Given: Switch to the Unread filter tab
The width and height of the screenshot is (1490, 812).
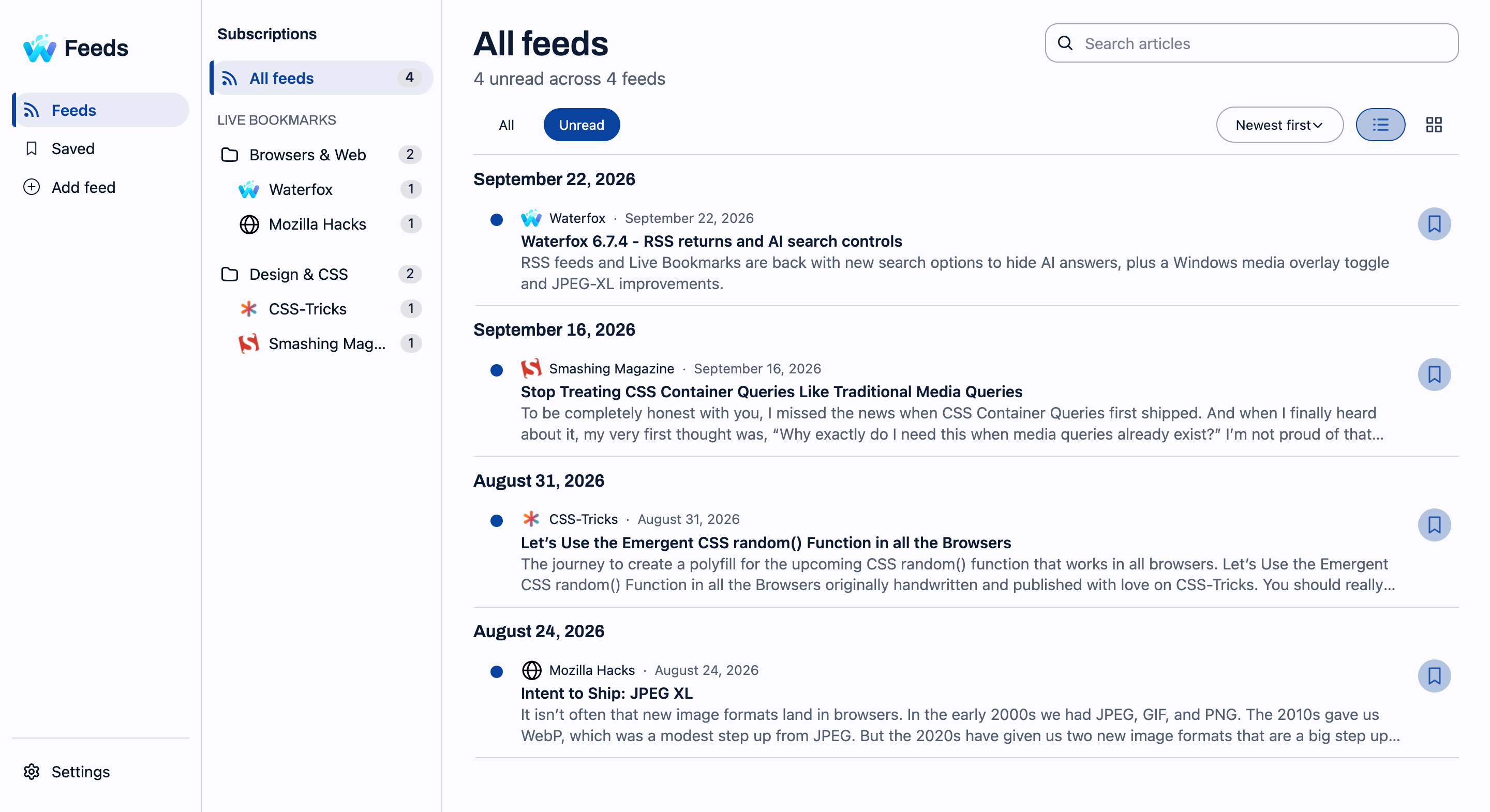Looking at the screenshot, I should 582,125.
